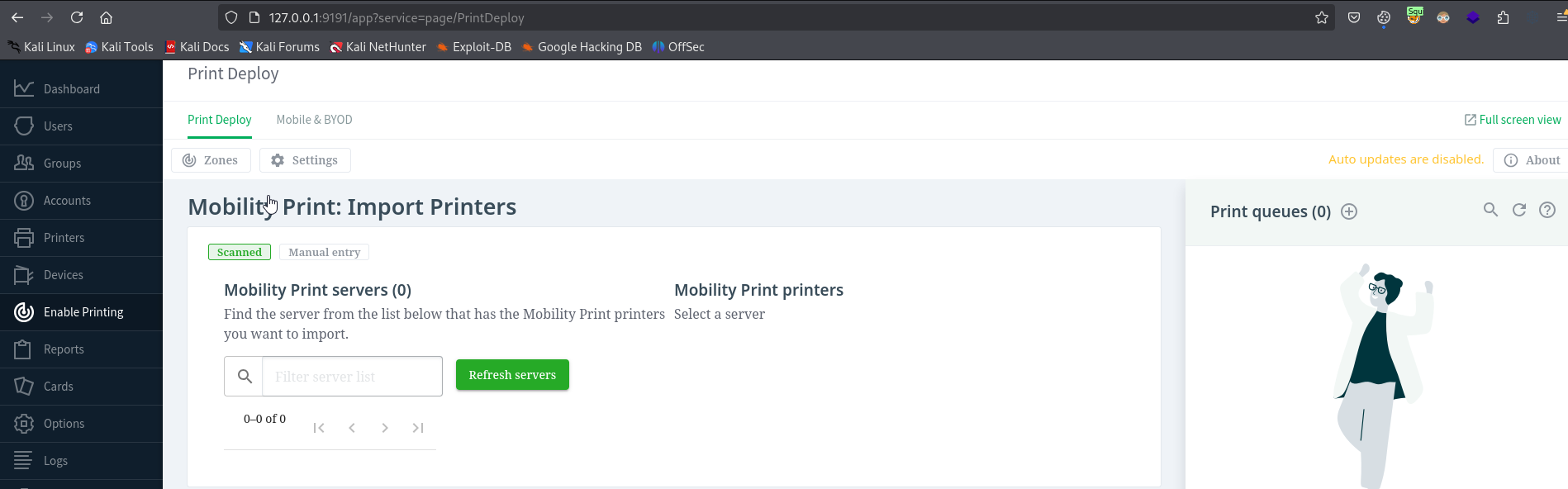Jump to the last page of servers
Image resolution: width=1568 pixels, height=489 pixels.
(418, 428)
